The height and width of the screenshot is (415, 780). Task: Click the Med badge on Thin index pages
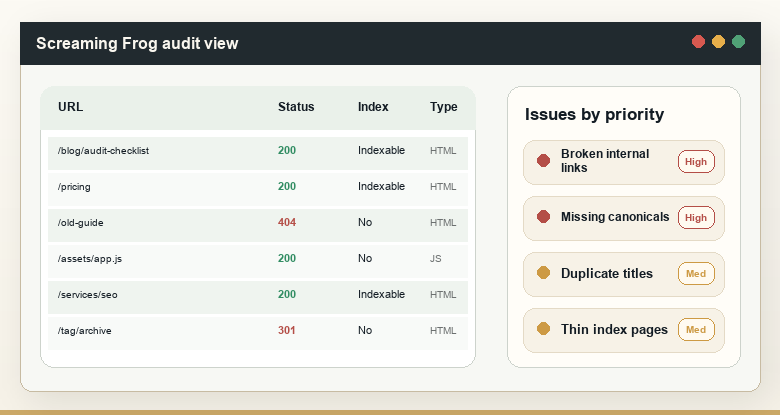696,329
